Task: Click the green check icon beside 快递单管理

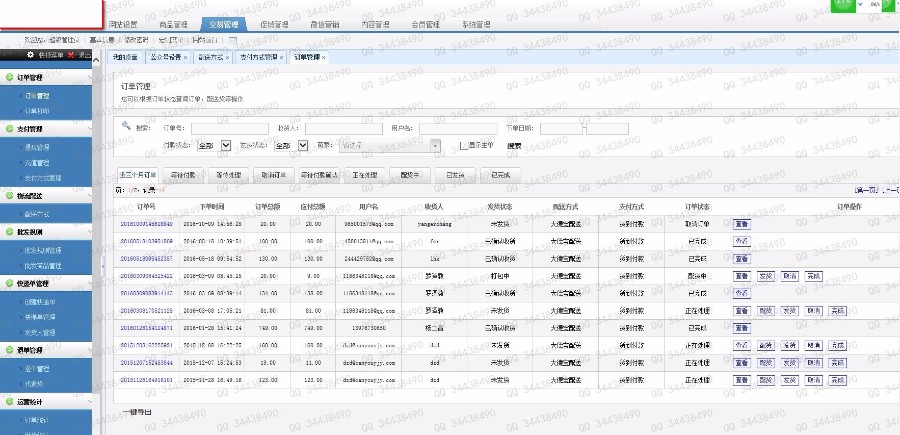Action: 9,283
